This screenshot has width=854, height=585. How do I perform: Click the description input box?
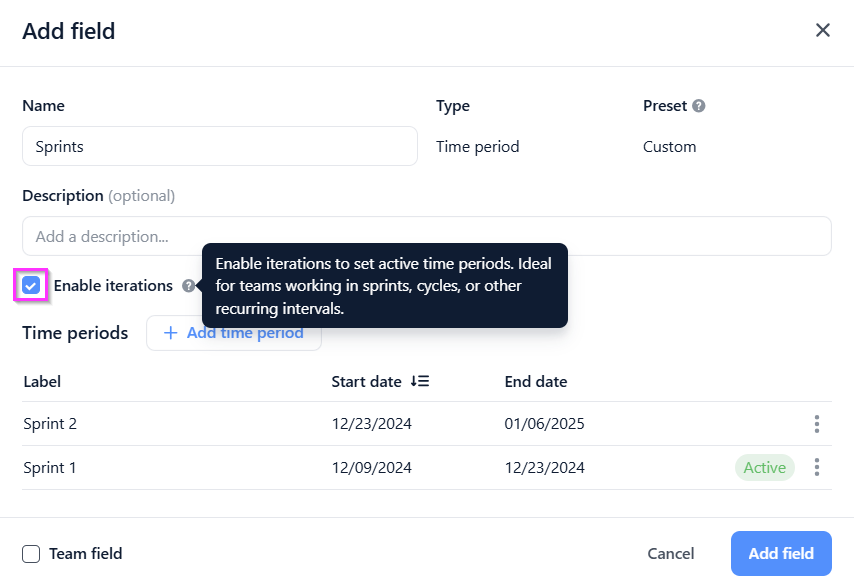[426, 236]
